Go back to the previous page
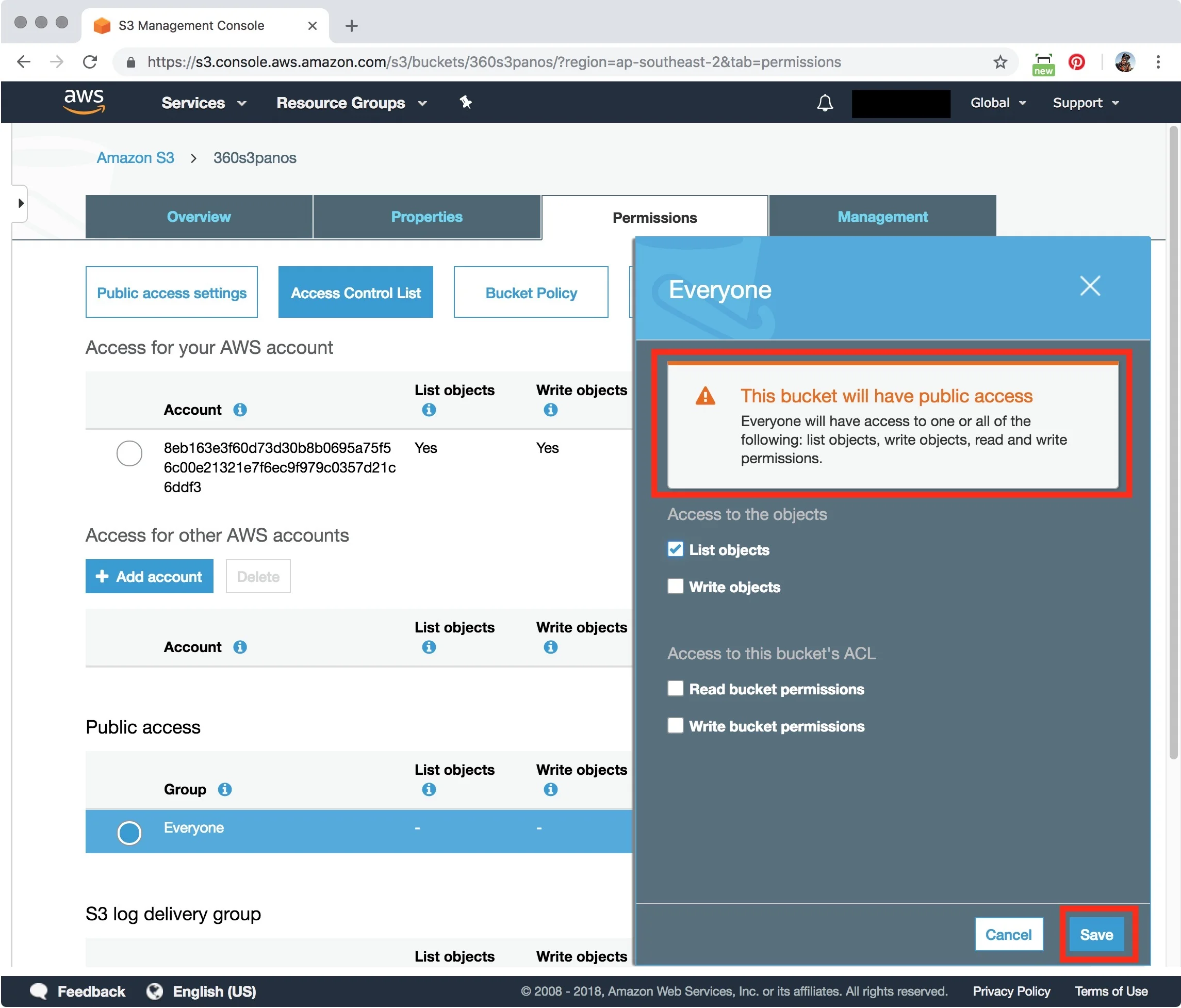 click(x=24, y=61)
